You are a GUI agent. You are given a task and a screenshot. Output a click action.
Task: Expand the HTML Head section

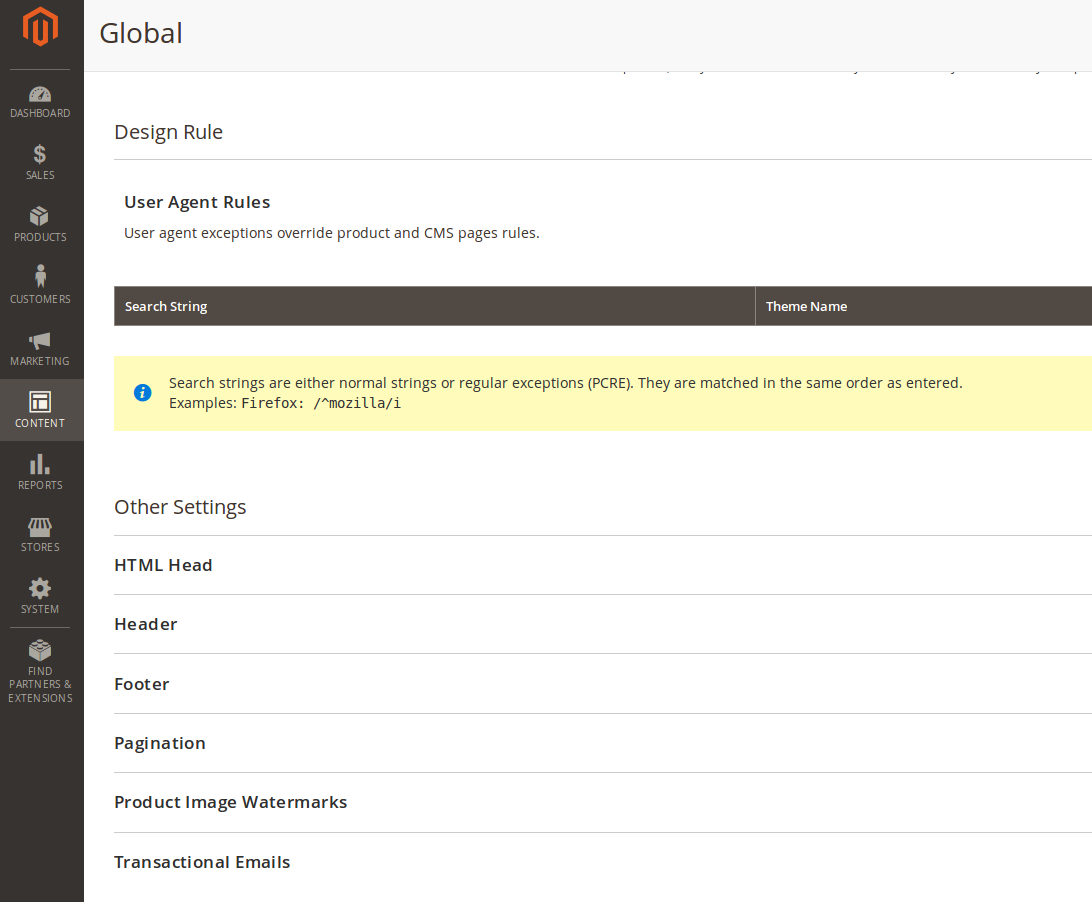[163, 565]
